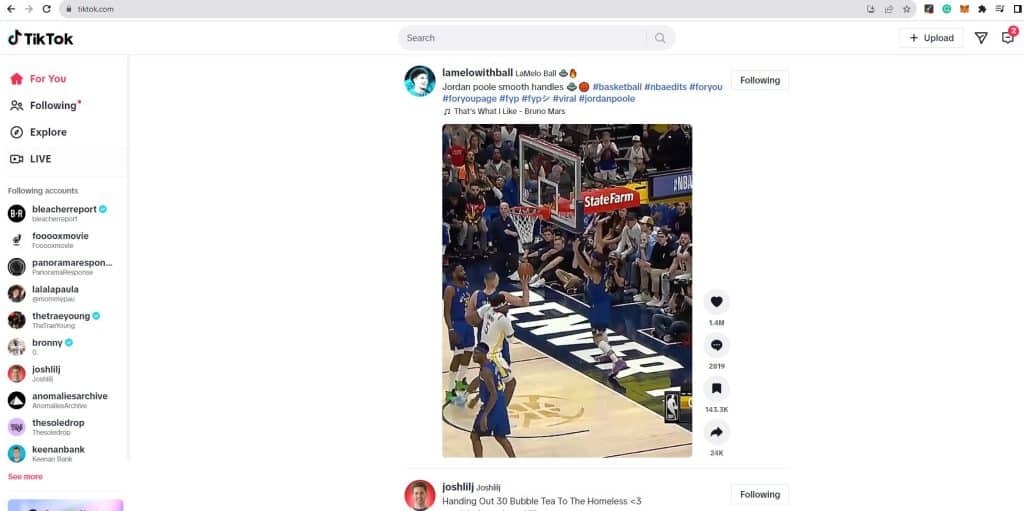This screenshot has width=1024, height=511.
Task: Open comments on the basketball video
Action: (716, 346)
